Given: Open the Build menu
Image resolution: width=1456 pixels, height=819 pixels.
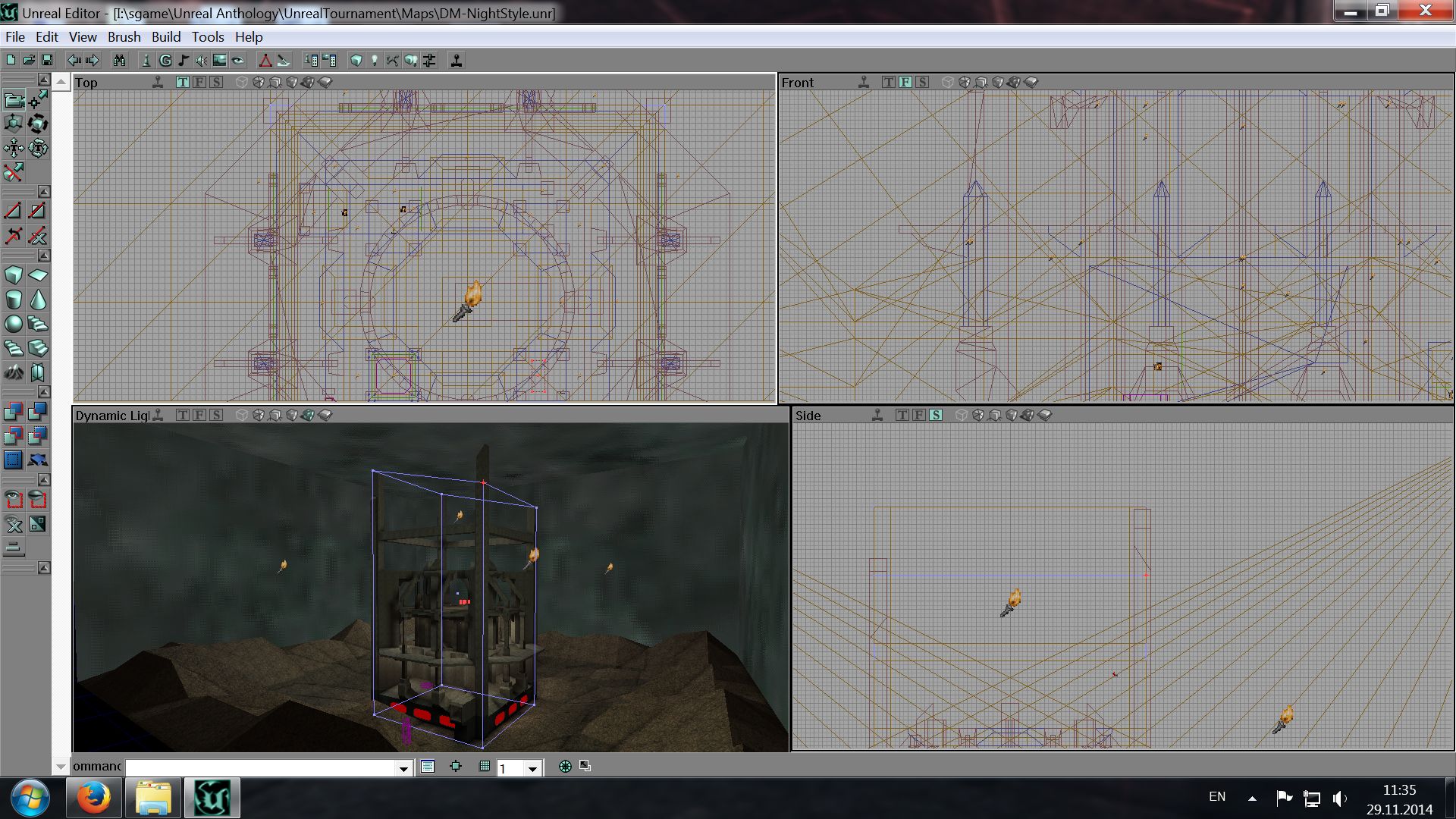Looking at the screenshot, I should (x=165, y=36).
